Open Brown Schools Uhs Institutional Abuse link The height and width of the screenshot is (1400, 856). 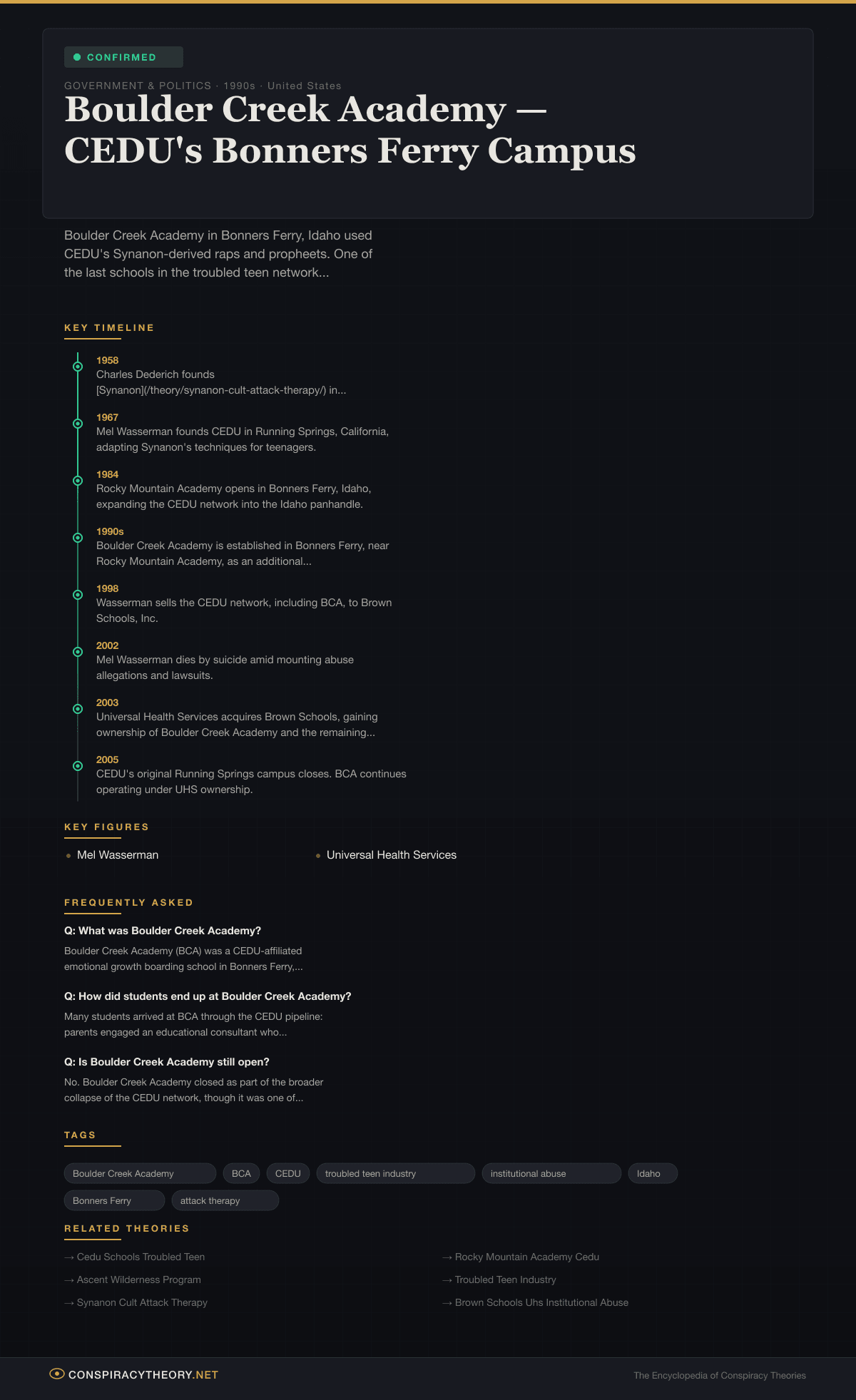pos(541,1302)
